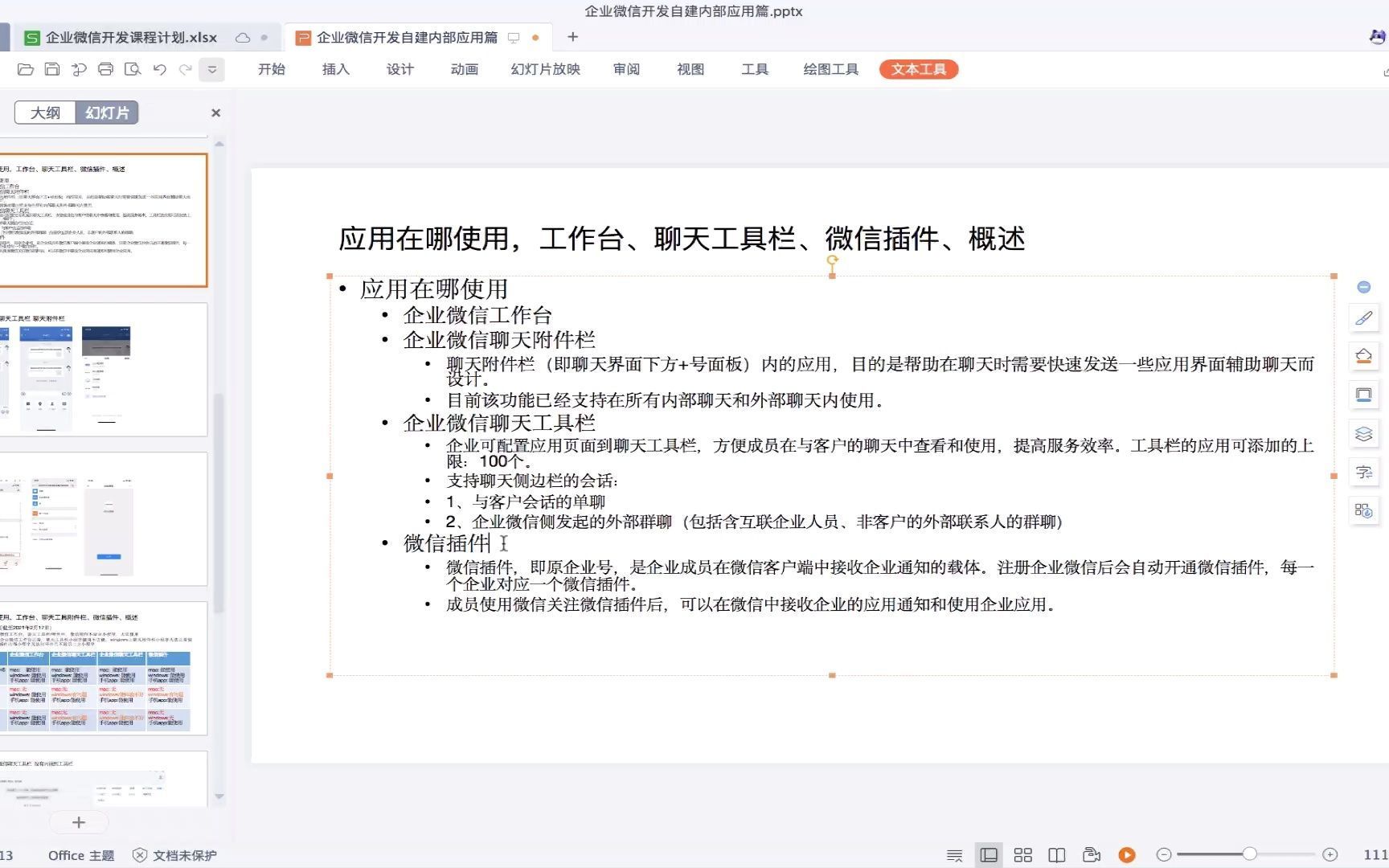This screenshot has height=868, width=1389.
Task: Select the slide thumbnail with comparison table
Action: click(103, 669)
